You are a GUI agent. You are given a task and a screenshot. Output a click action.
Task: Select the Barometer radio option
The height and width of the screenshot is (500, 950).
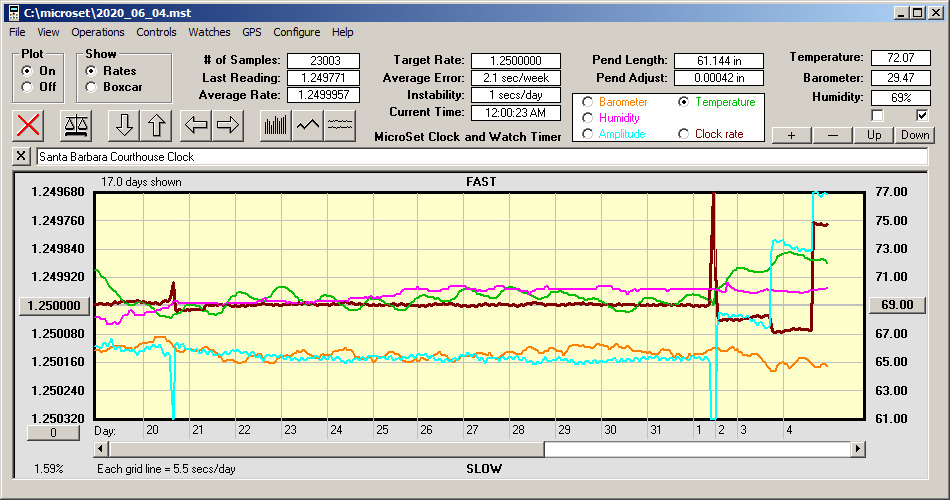[x=587, y=102]
